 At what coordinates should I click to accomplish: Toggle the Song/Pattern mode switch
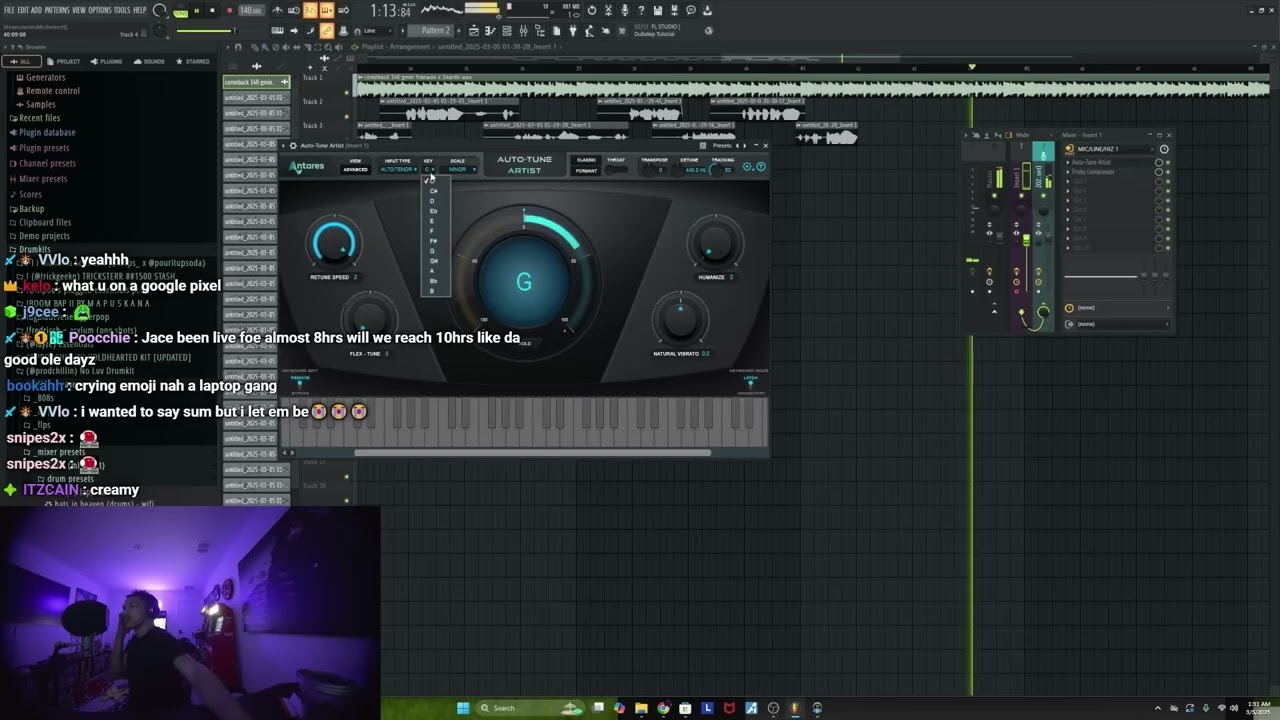click(x=181, y=12)
